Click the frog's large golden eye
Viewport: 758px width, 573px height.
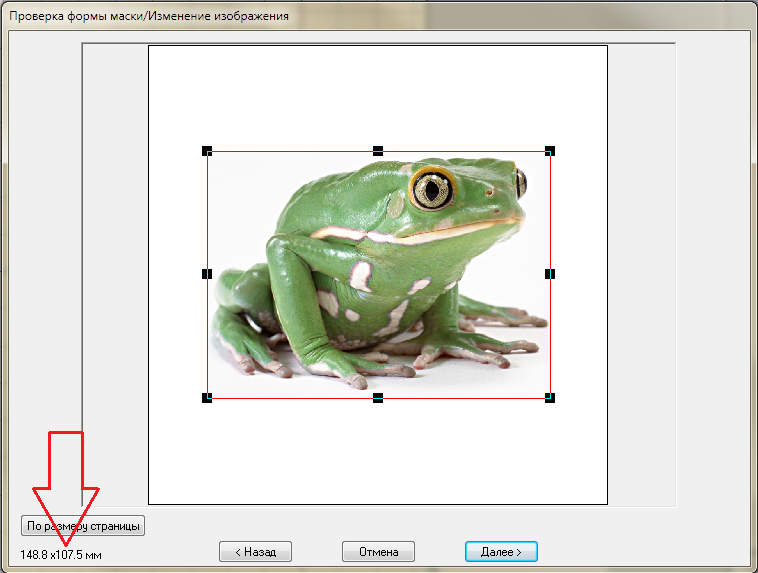432,187
